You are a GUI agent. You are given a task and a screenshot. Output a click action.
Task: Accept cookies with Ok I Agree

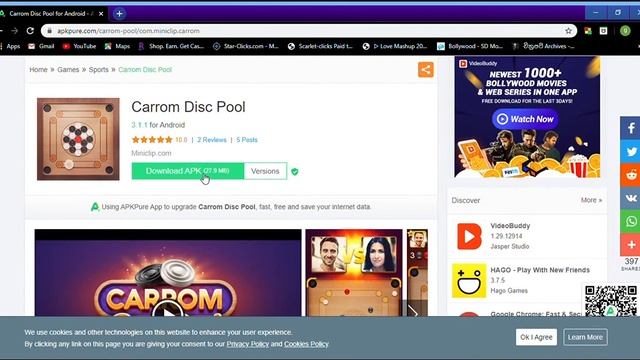point(536,337)
